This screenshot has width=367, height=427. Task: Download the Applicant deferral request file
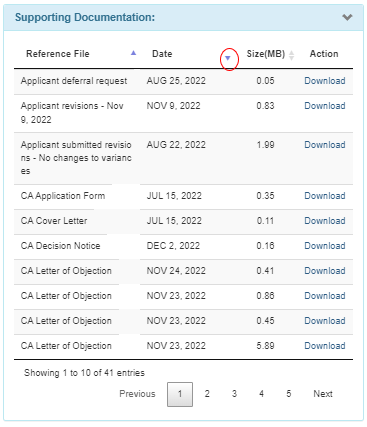click(325, 81)
